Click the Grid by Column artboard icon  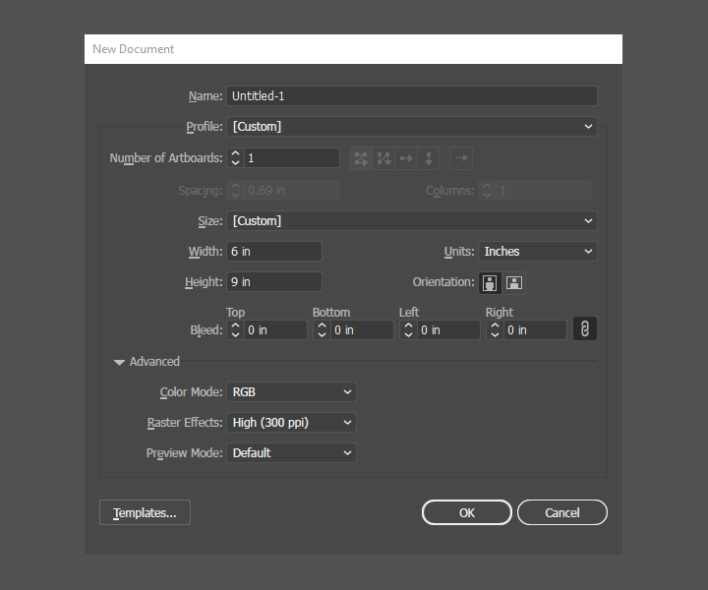click(383, 158)
